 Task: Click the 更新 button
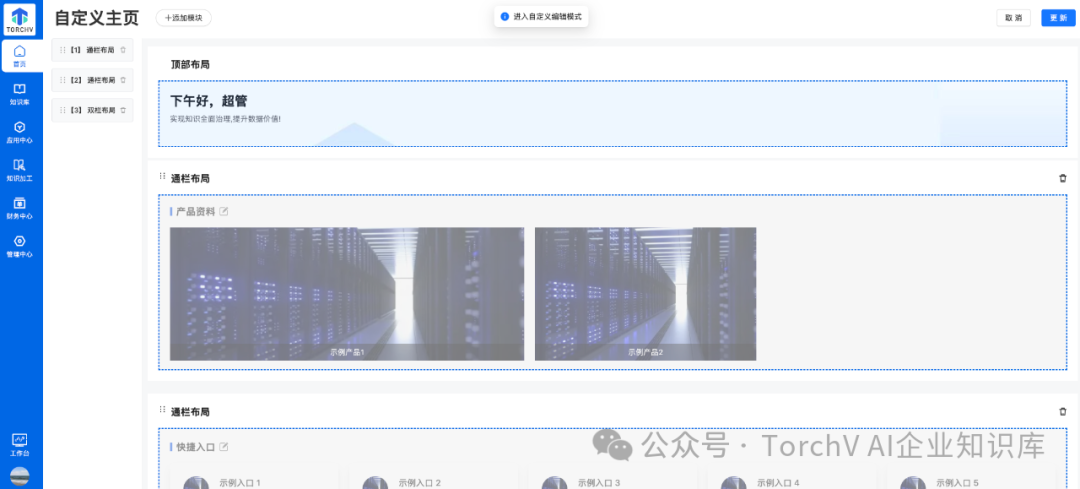(x=1058, y=18)
